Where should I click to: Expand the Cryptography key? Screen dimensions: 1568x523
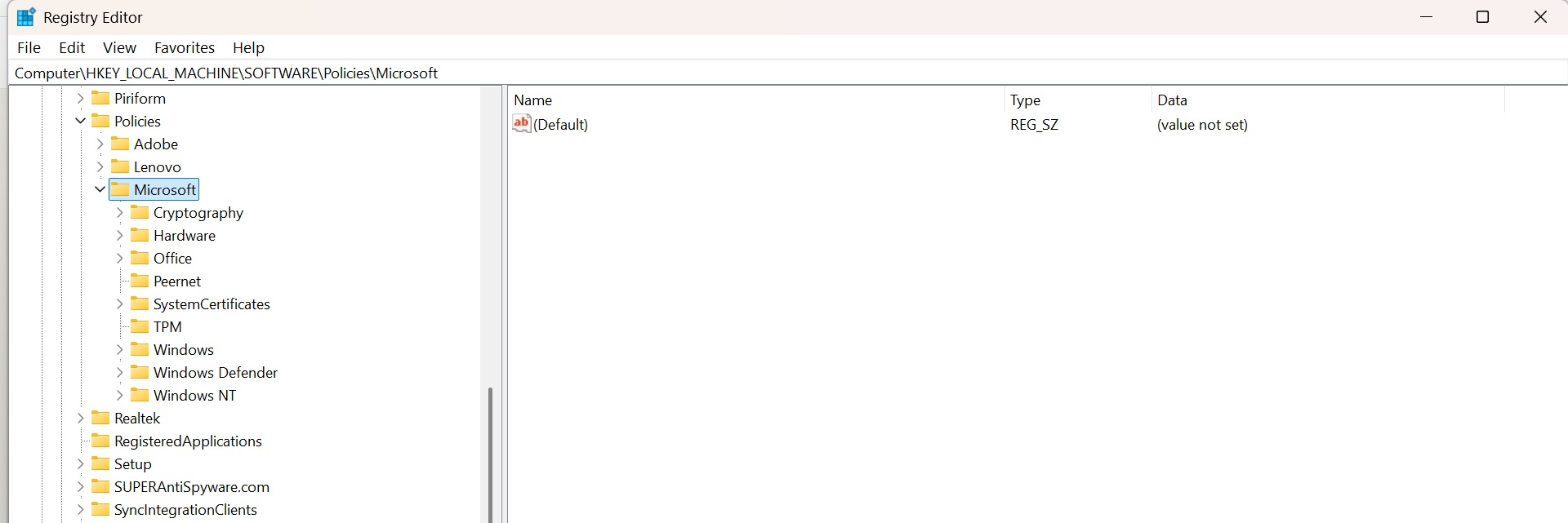[119, 212]
